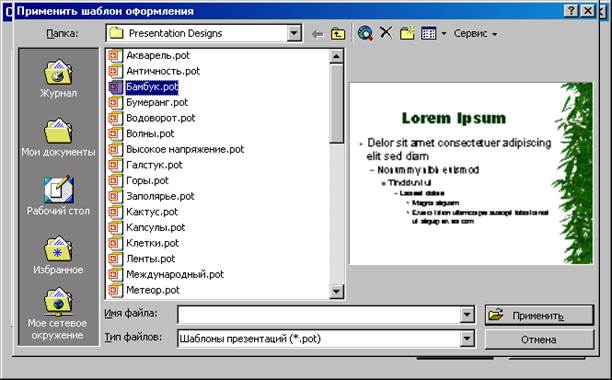This screenshot has width=612, height=380.
Task: Go up one folder level
Action: coord(338,34)
